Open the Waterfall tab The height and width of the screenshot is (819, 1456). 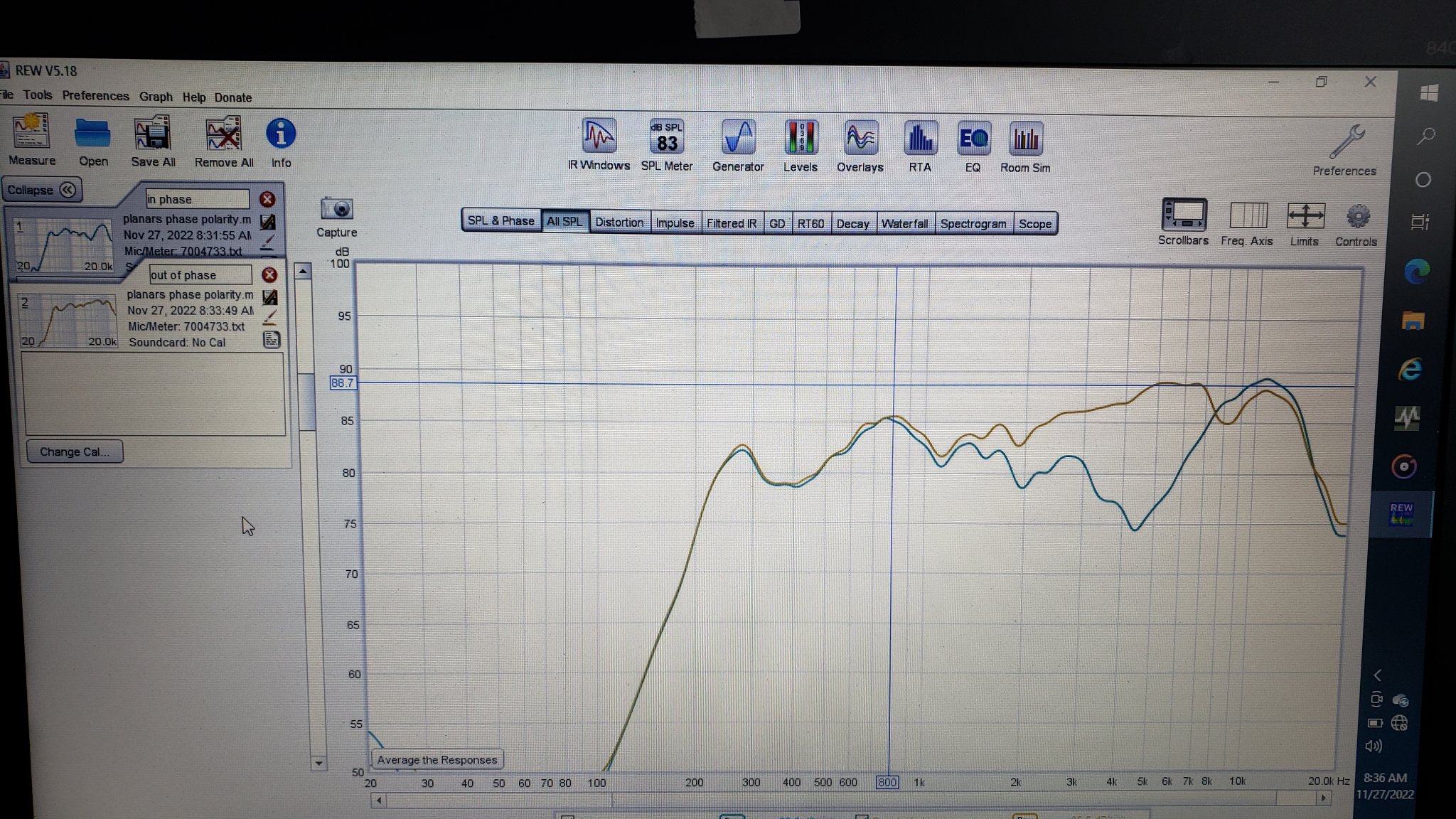pos(905,224)
